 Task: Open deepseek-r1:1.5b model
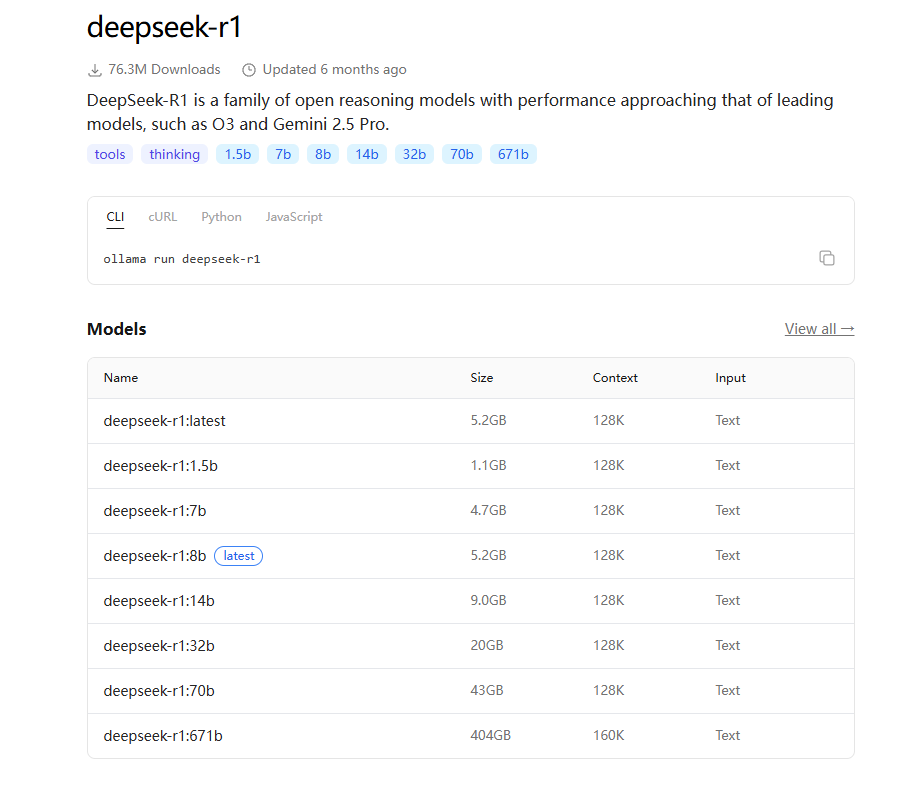tap(160, 466)
